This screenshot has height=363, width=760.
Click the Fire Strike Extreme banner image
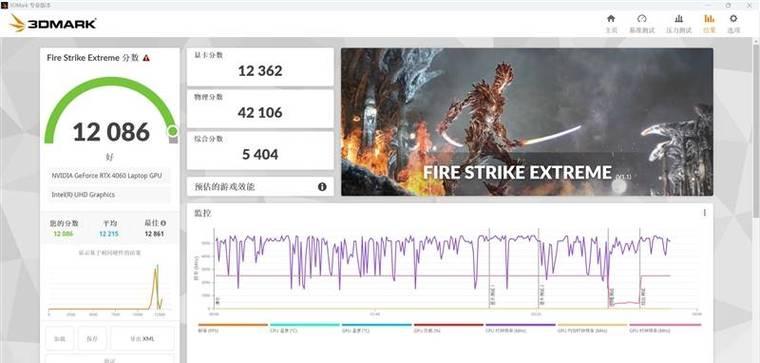(527, 122)
